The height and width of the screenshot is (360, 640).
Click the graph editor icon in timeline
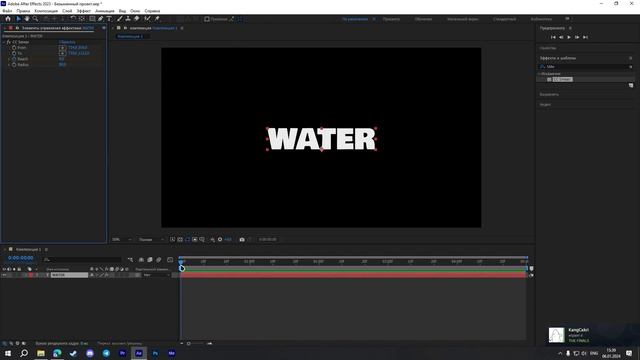170,260
